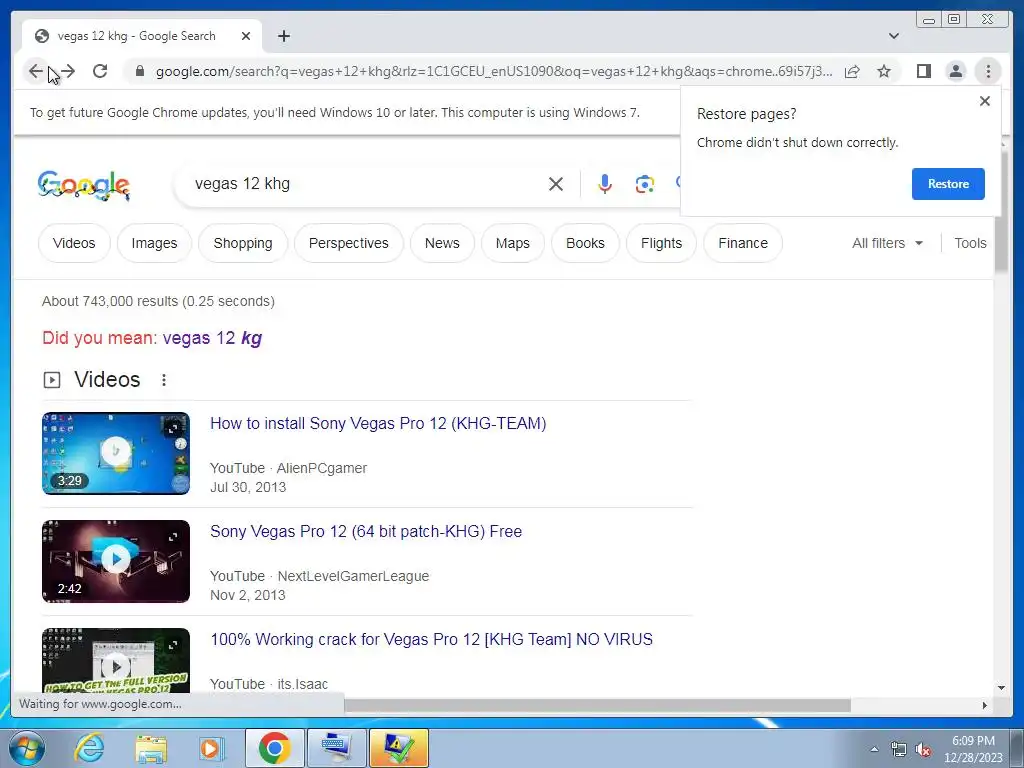1024x768 pixels.
Task: Click the its.Isaac video thumbnail
Action: (x=116, y=660)
